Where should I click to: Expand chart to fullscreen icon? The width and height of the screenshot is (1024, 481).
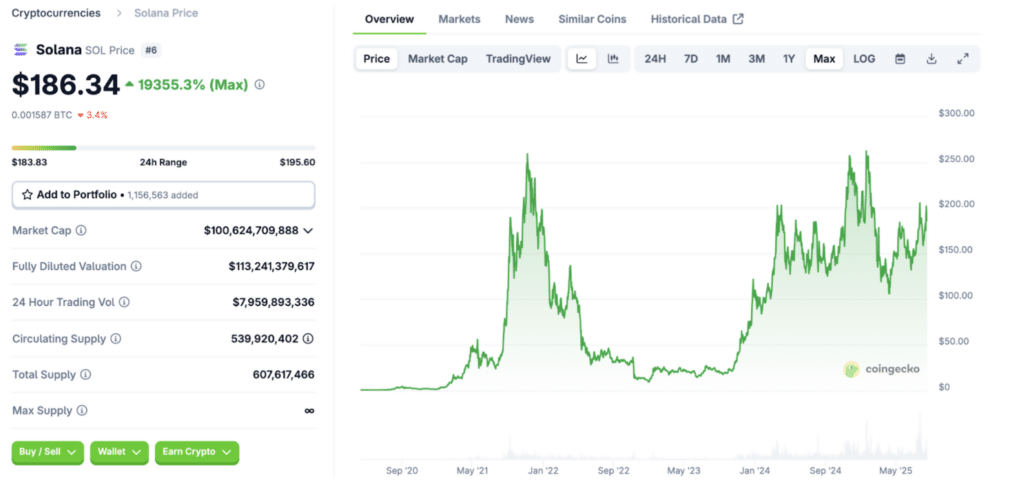pos(963,59)
